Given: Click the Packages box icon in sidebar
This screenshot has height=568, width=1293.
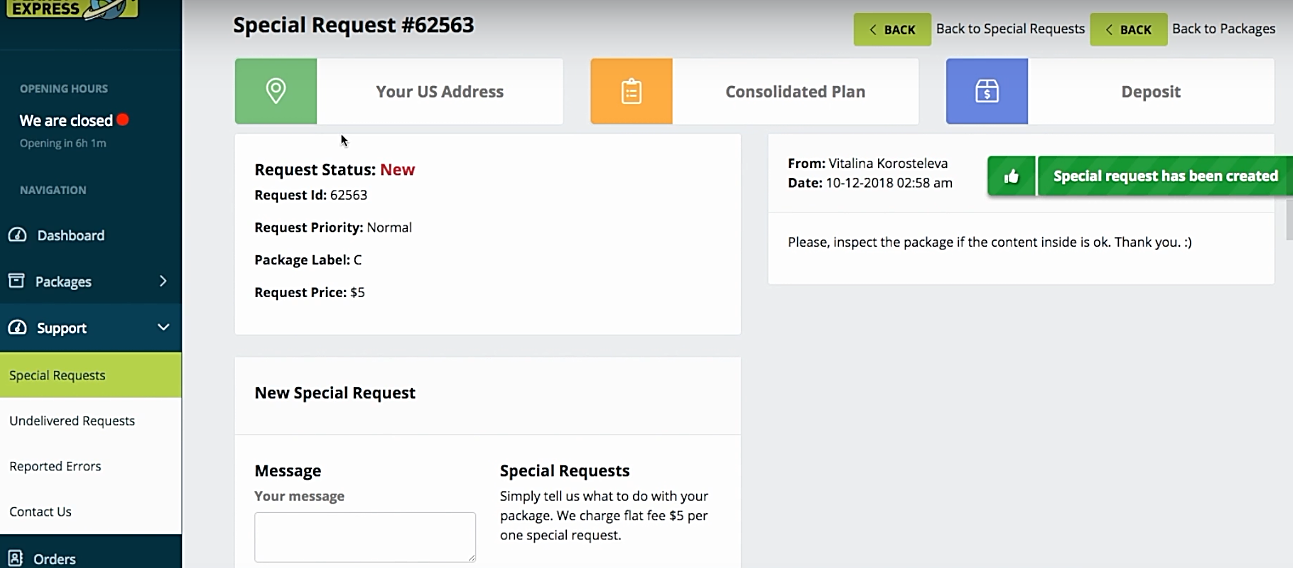Looking at the screenshot, I should click(x=17, y=281).
